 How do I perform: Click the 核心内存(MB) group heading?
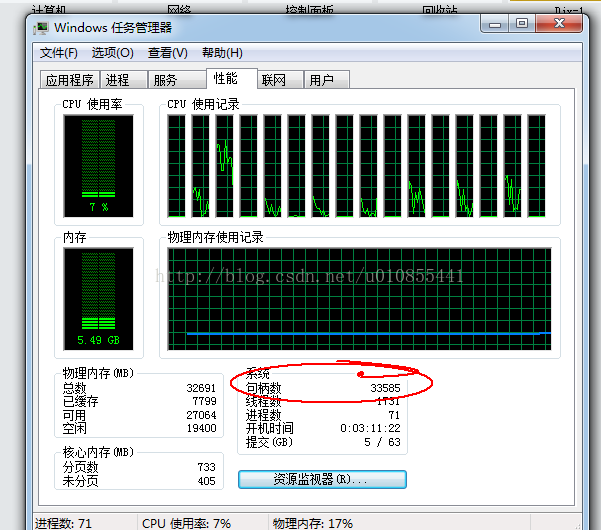pos(98,452)
